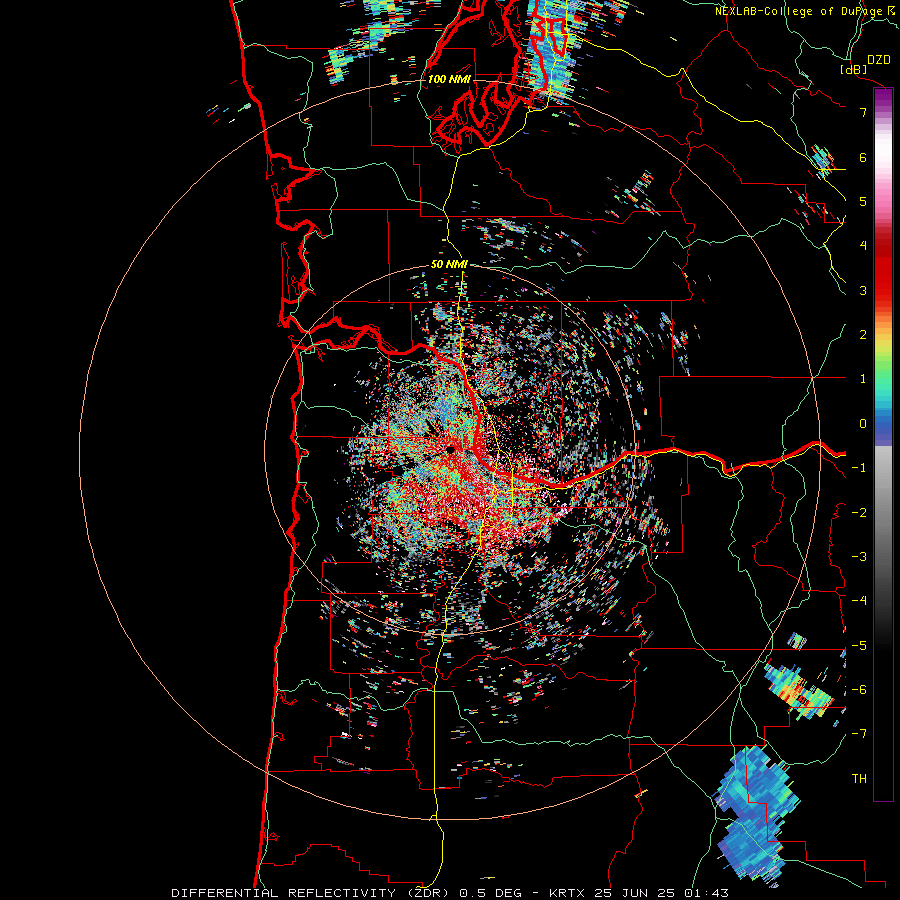Viewport: 900px width, 900px height.
Task: Click the -4 value on the color scale
Action: point(859,600)
